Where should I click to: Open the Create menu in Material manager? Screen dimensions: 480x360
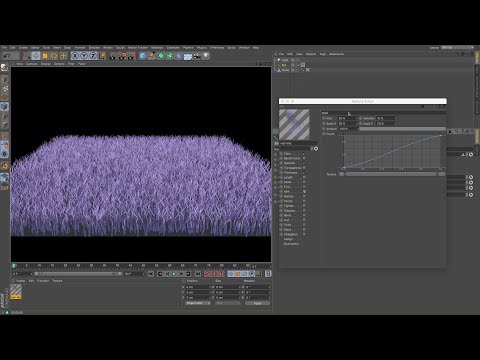tap(21, 281)
